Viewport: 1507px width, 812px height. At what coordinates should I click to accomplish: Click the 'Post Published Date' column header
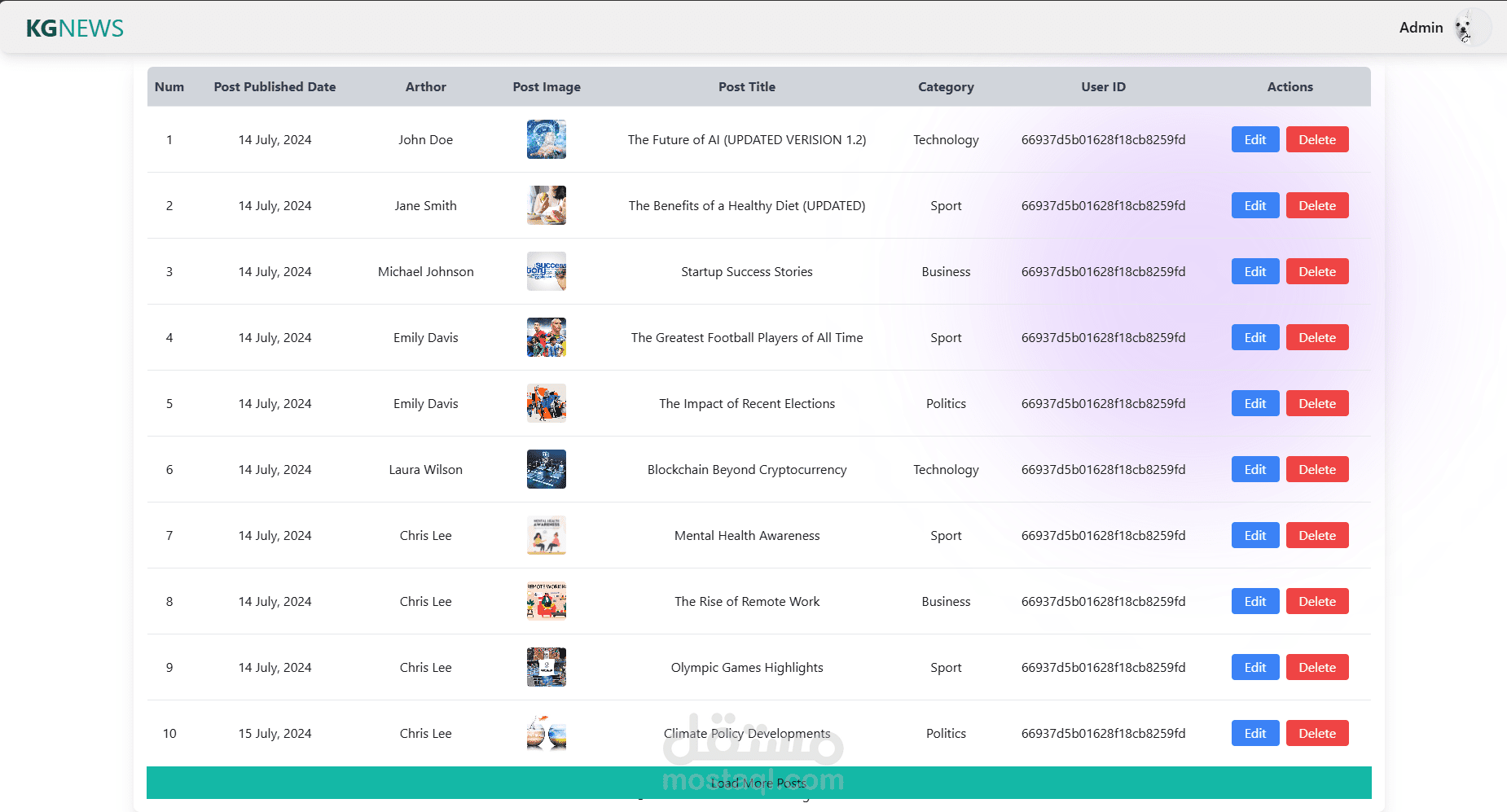tap(275, 87)
